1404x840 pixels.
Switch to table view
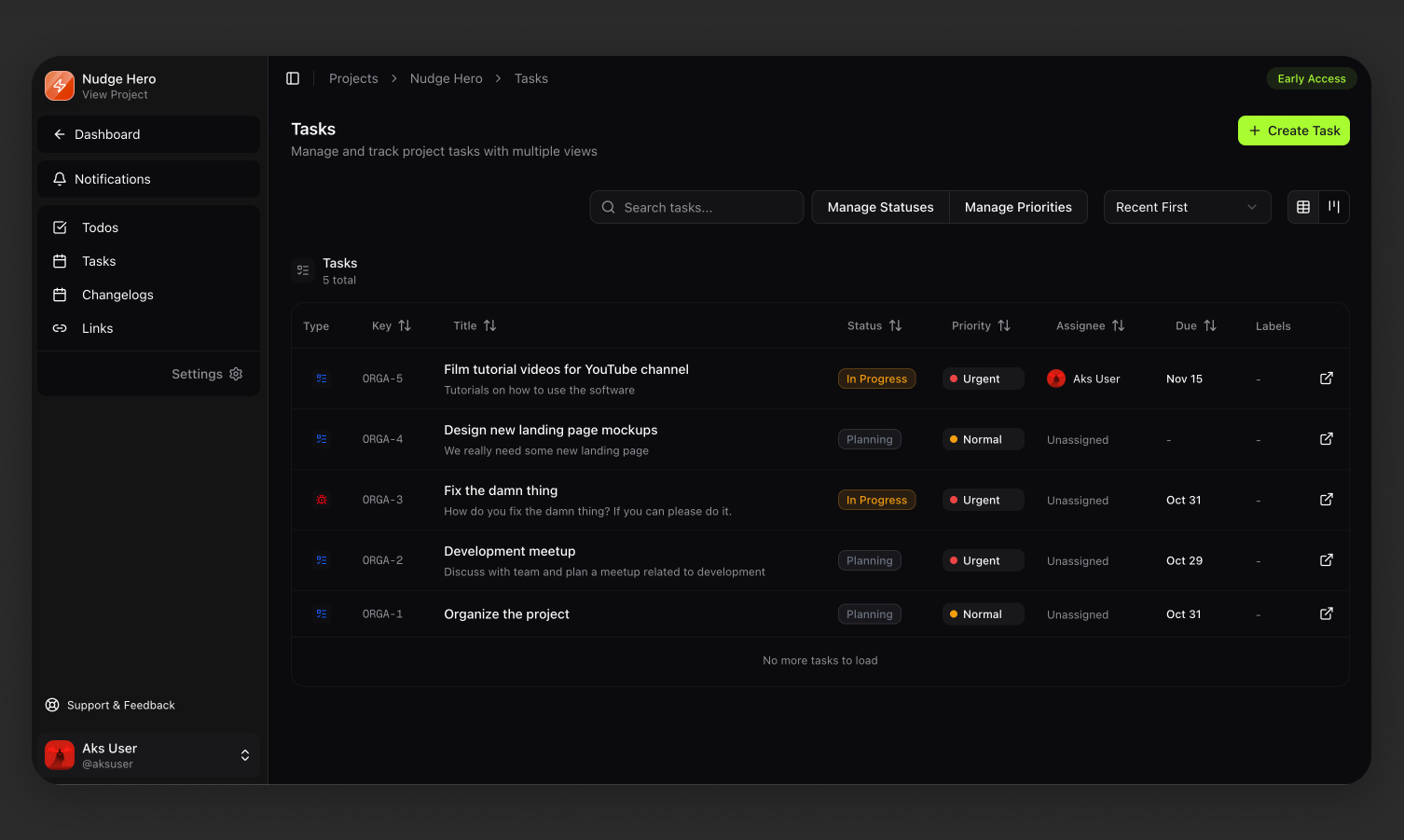pos(1303,207)
